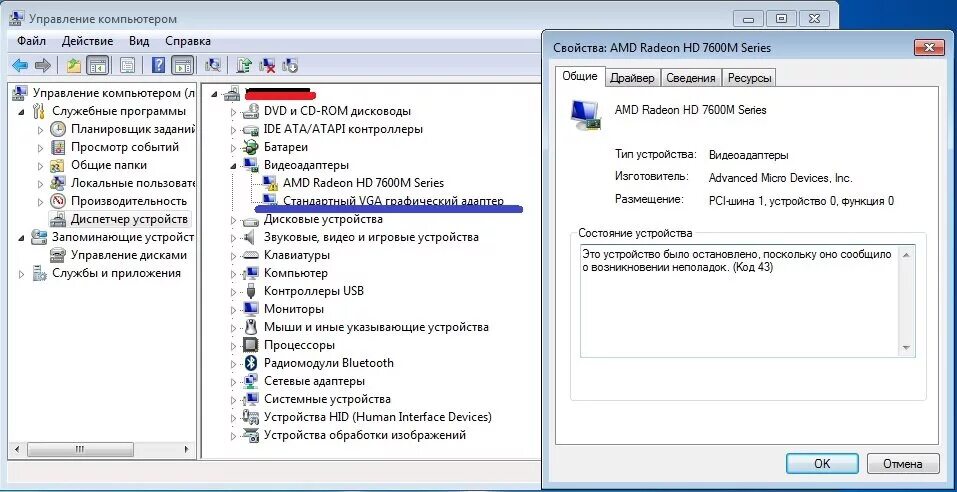Expand the DVD и CD-ROM дисководы node

233,112
